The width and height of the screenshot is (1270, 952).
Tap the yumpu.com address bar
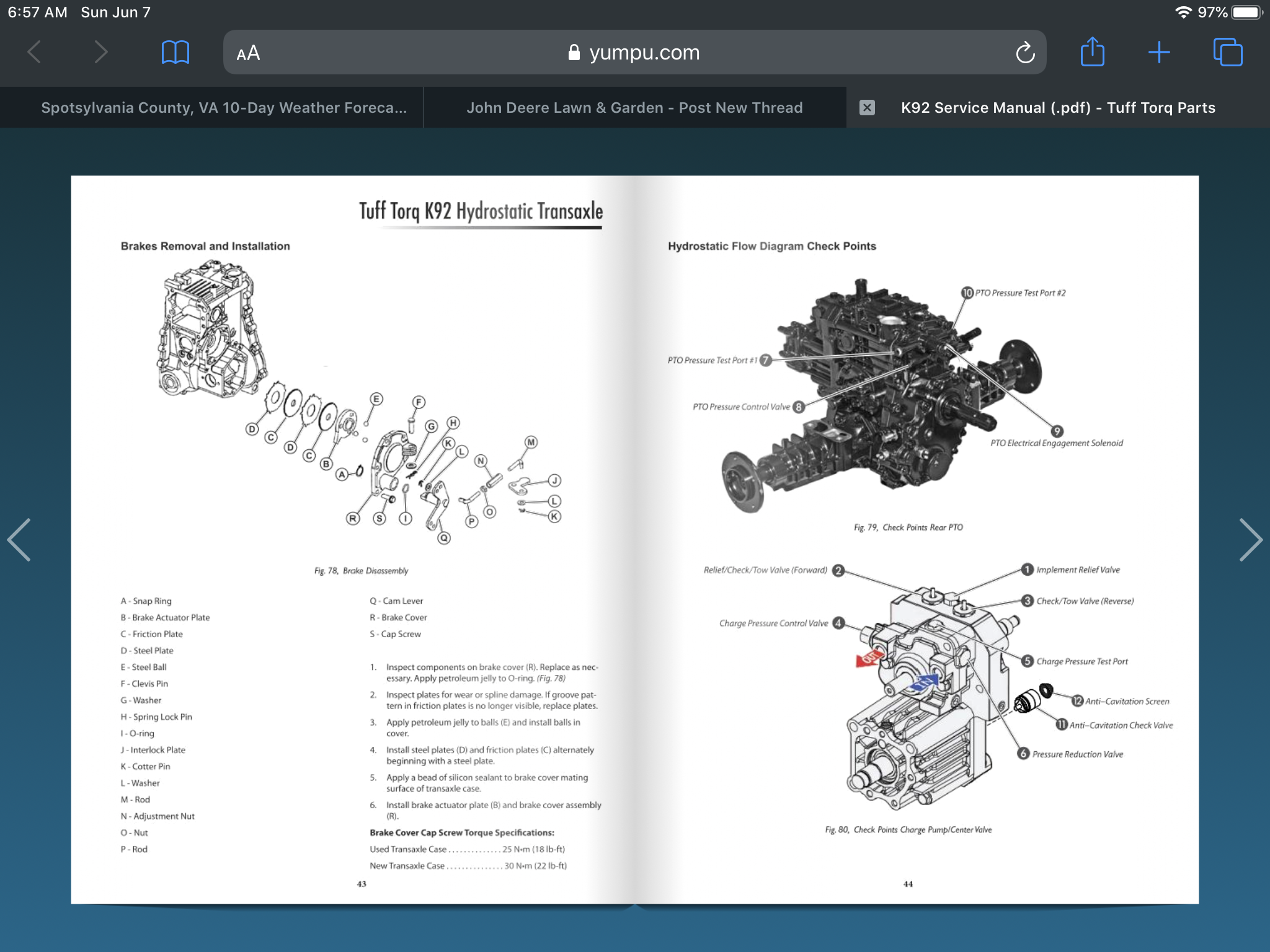[644, 53]
